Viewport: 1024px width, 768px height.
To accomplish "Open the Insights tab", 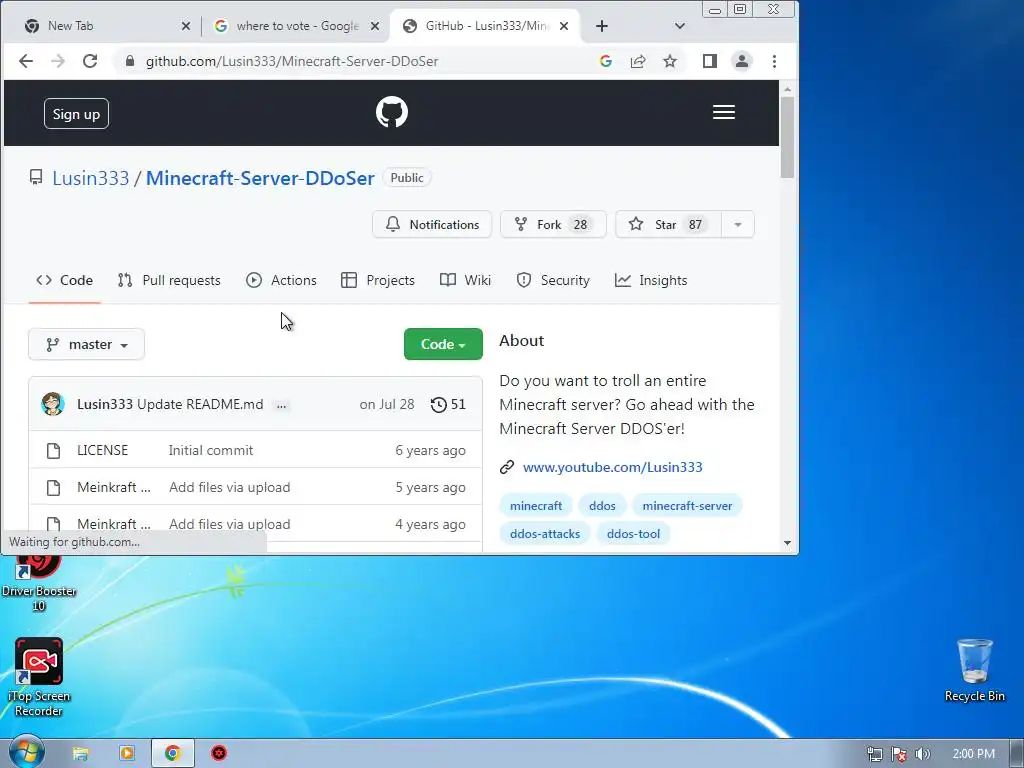I will [x=651, y=280].
